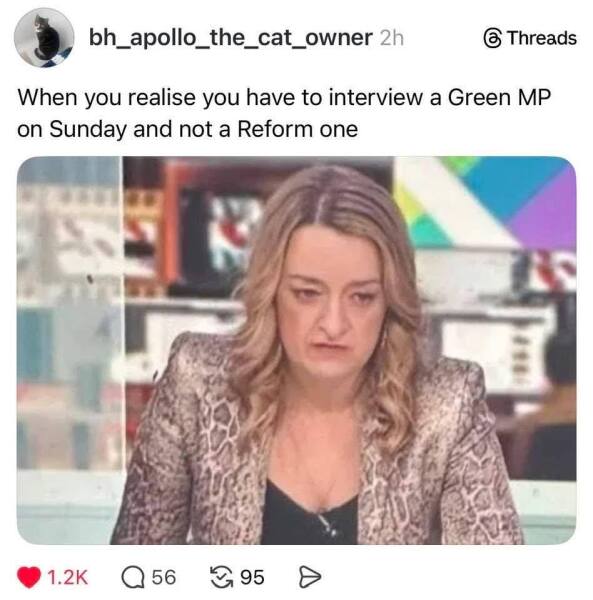593x600 pixels.
Task: Repost using the circular arrows icon
Action: tap(222, 577)
